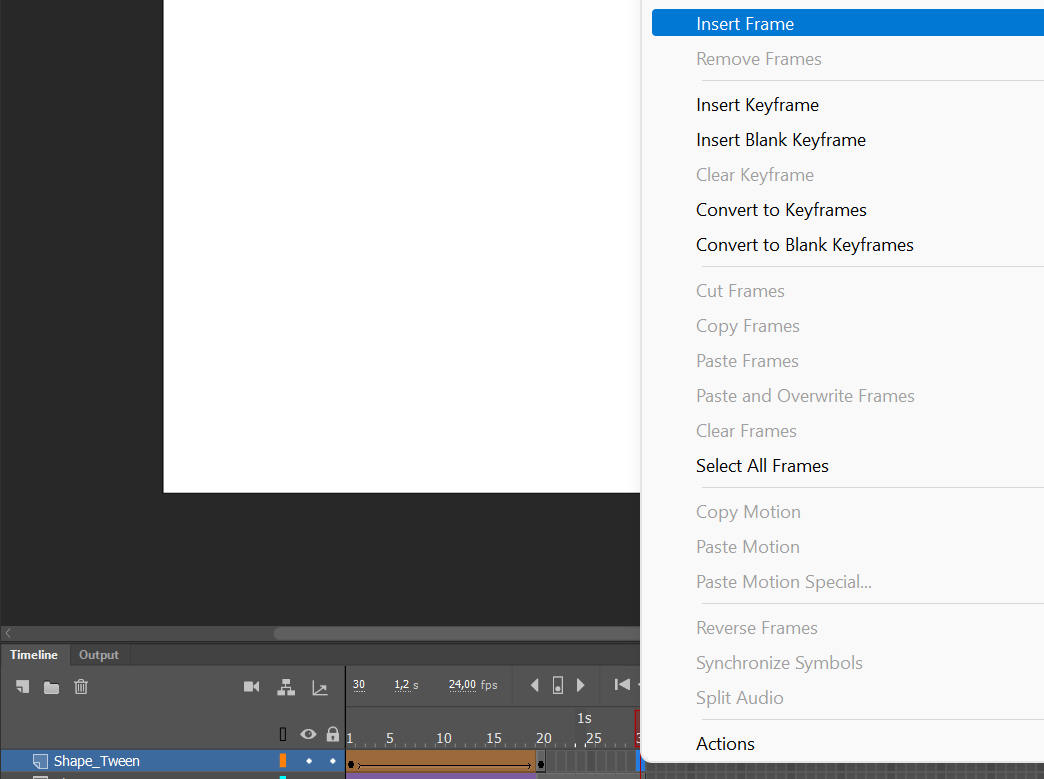Add a new layer folder
Image resolution: width=1044 pixels, height=779 pixels.
pos(51,687)
